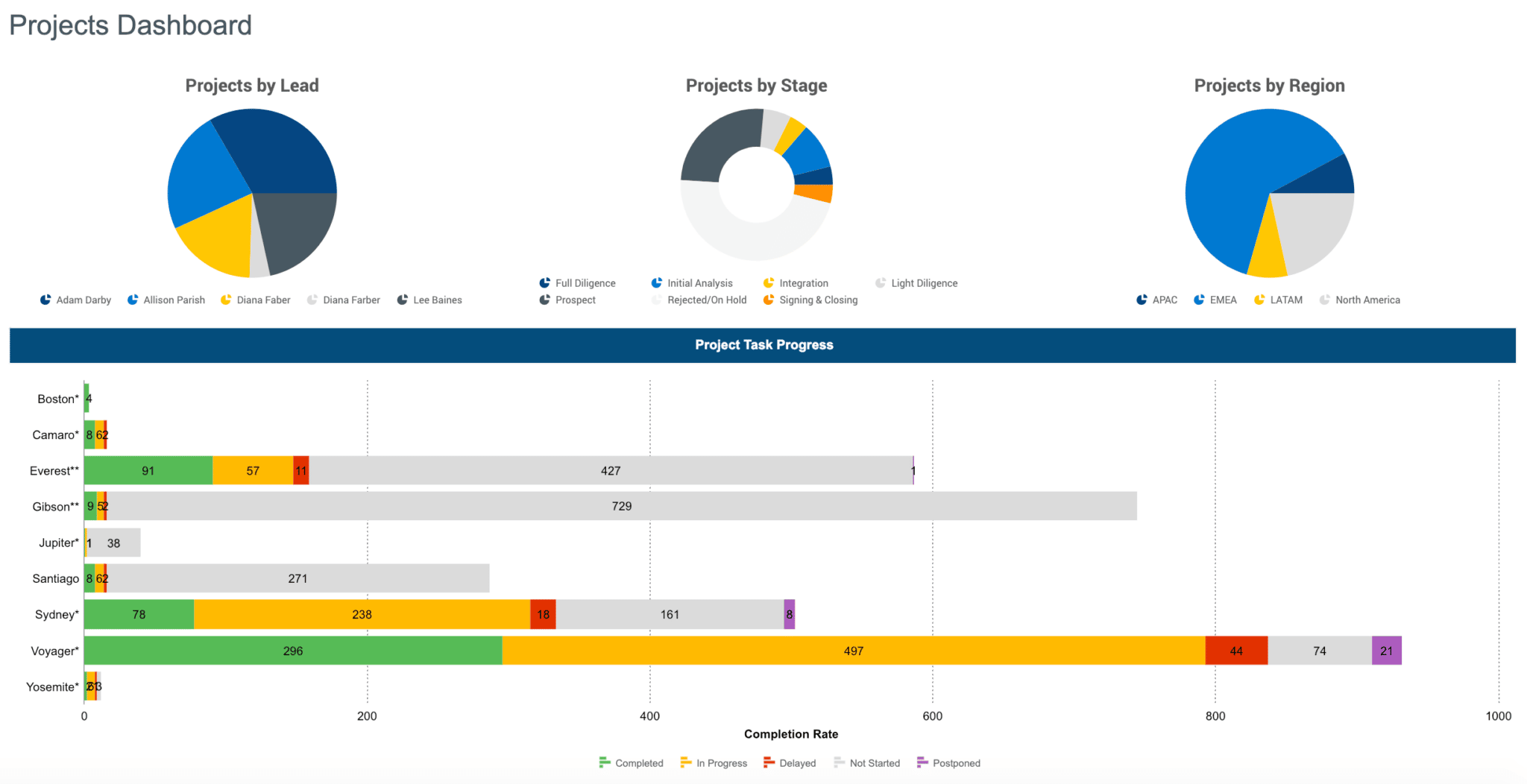Click the Completed legend bar icon

(x=605, y=762)
